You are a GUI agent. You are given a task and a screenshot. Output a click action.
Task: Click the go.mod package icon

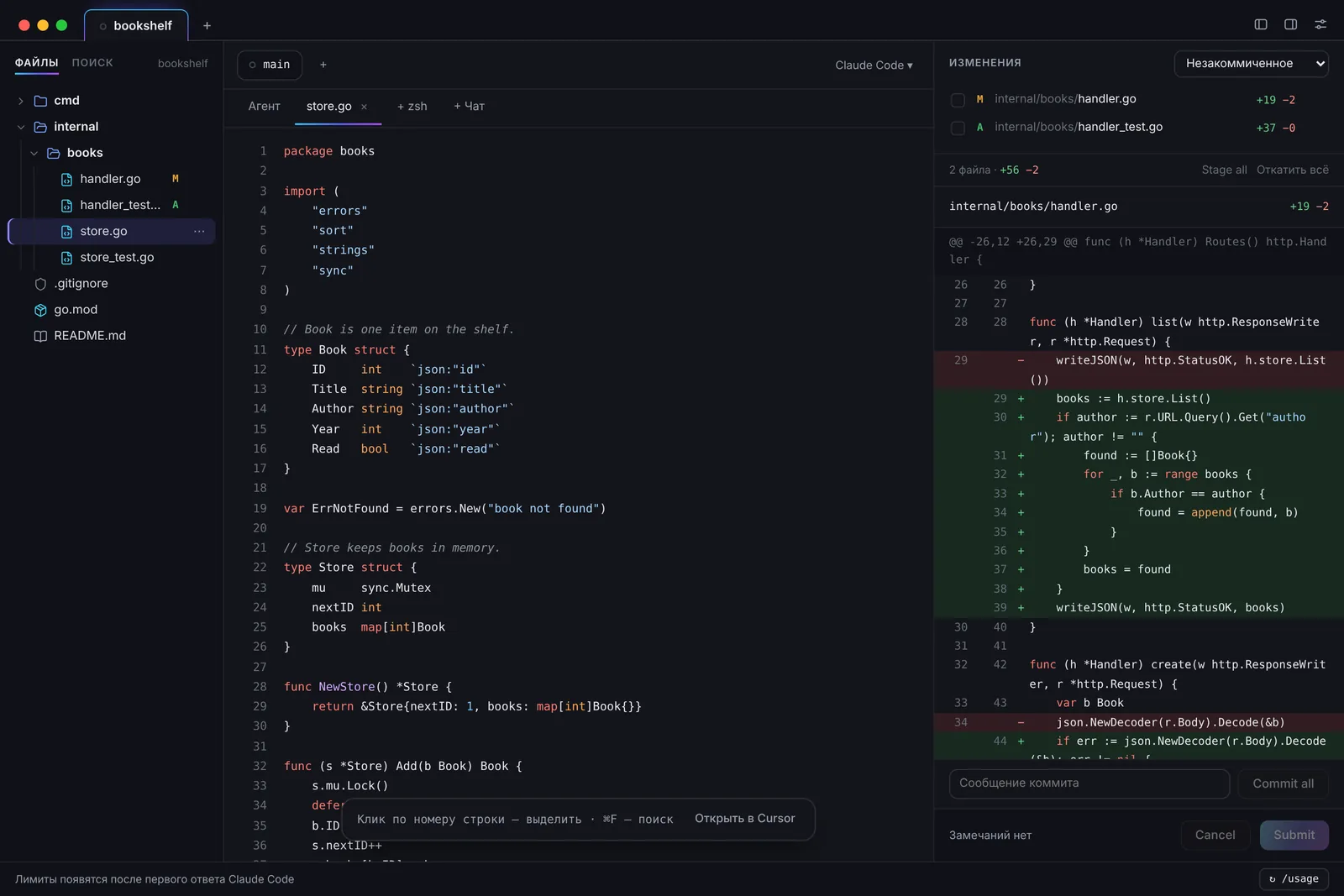click(40, 310)
